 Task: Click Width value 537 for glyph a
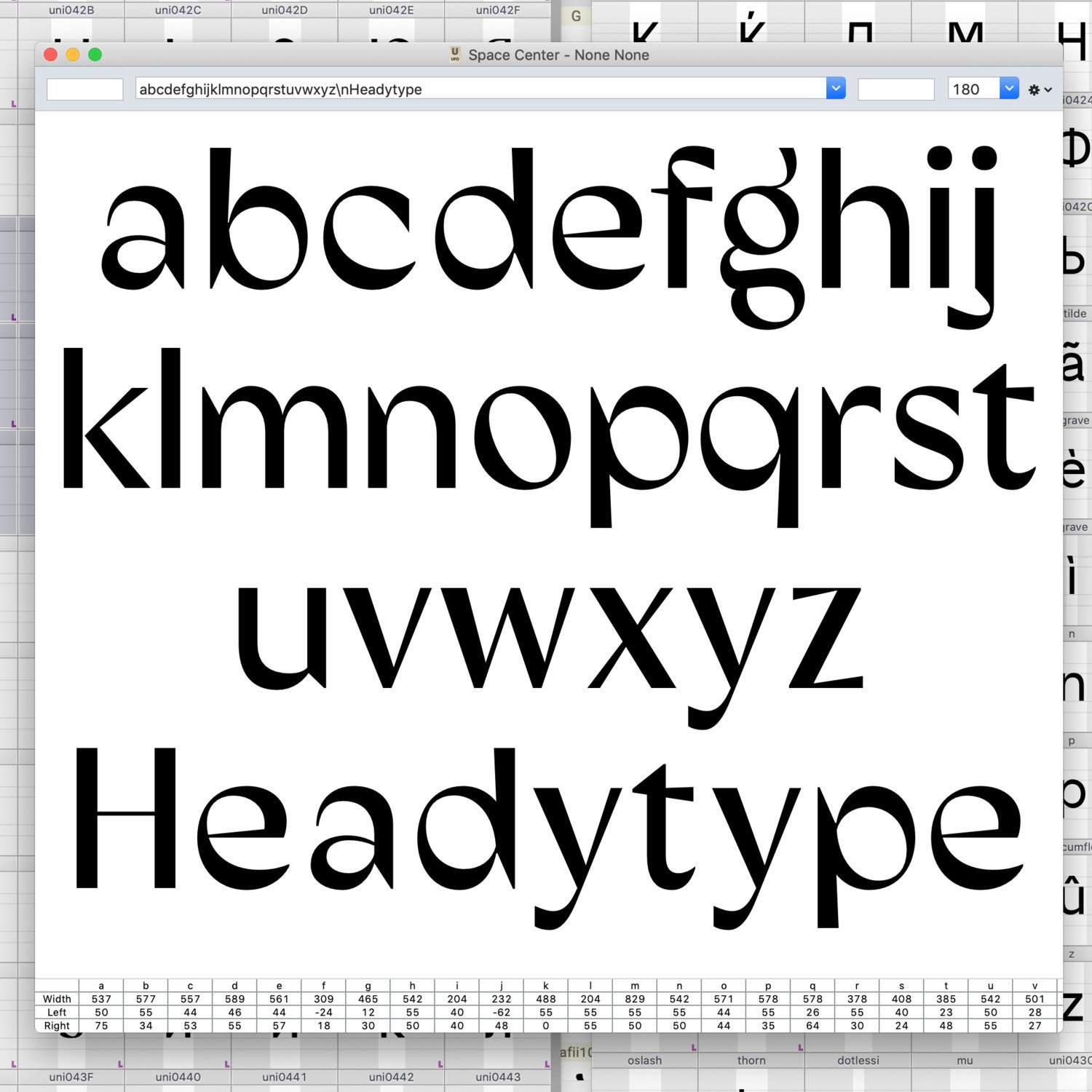click(x=101, y=999)
